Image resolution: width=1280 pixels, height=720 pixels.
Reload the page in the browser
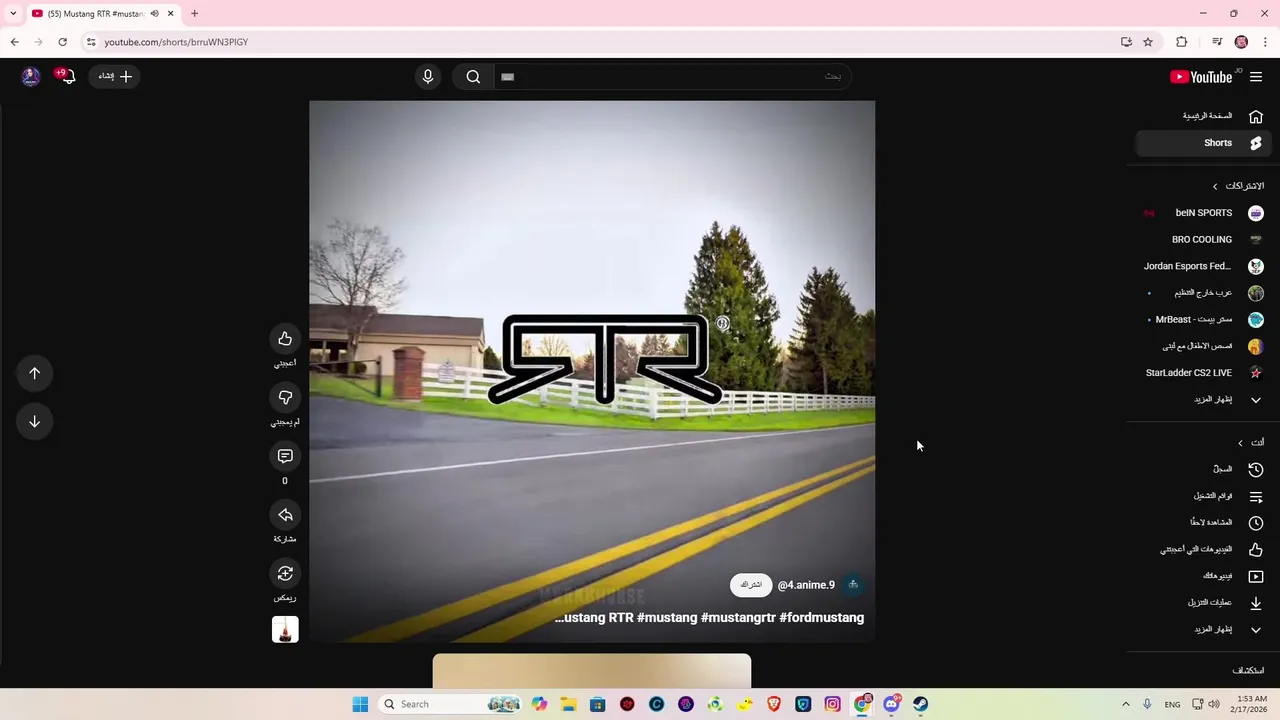[62, 42]
